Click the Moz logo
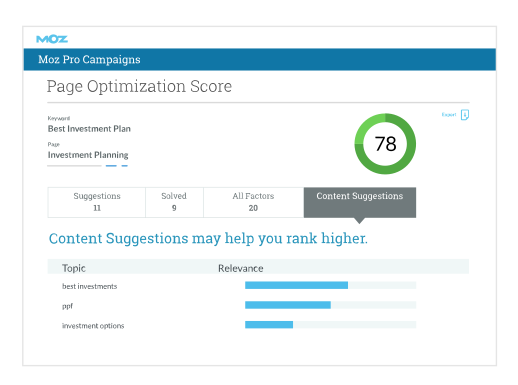 [52, 39]
